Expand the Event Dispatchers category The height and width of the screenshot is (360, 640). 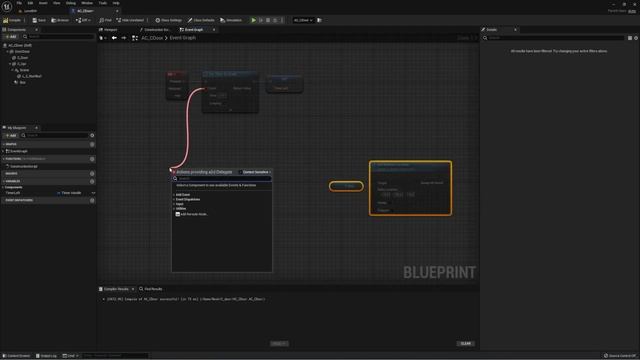pos(174,200)
